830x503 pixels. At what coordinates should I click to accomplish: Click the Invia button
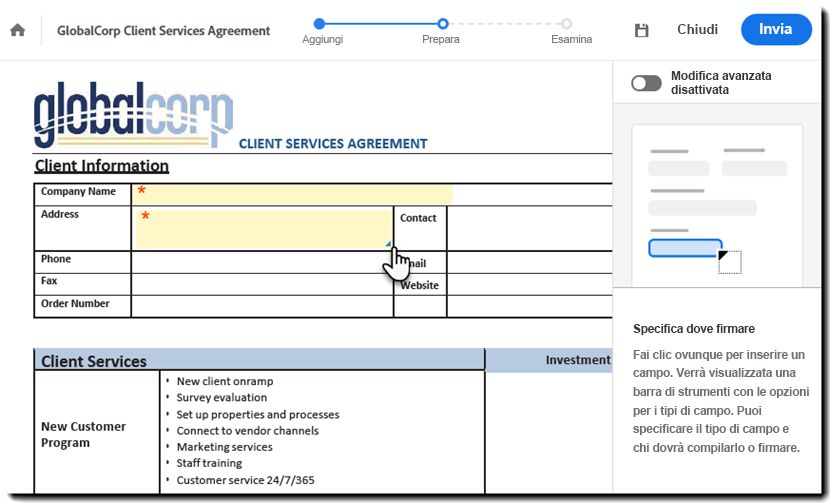[776, 29]
